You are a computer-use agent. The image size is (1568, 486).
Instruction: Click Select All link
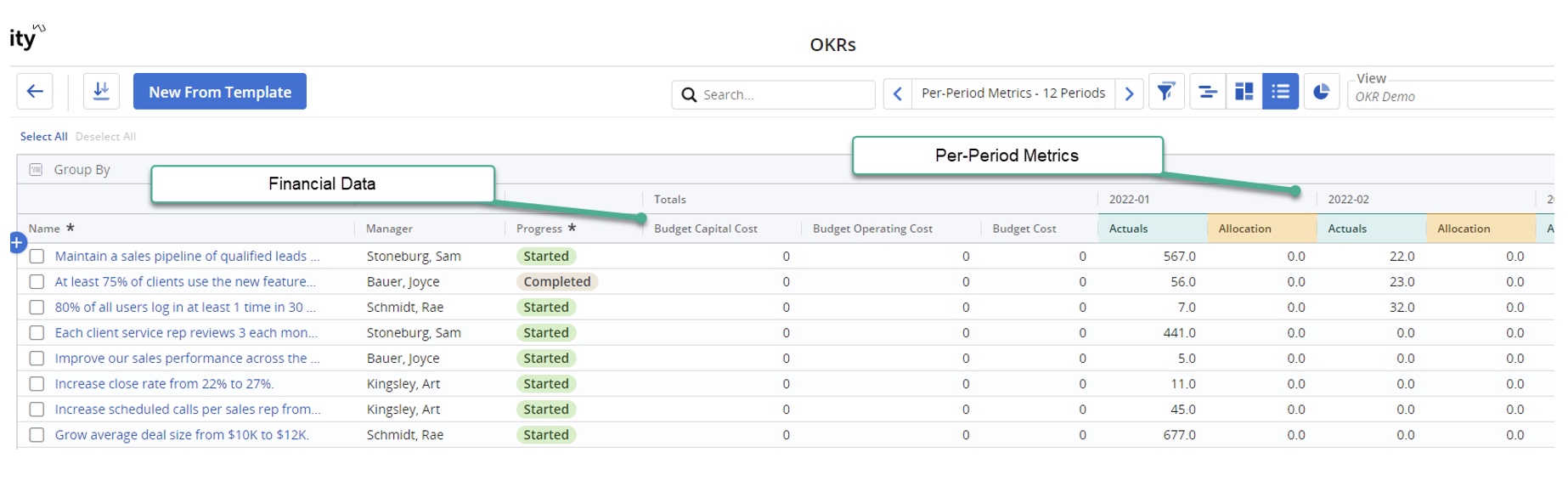click(44, 137)
